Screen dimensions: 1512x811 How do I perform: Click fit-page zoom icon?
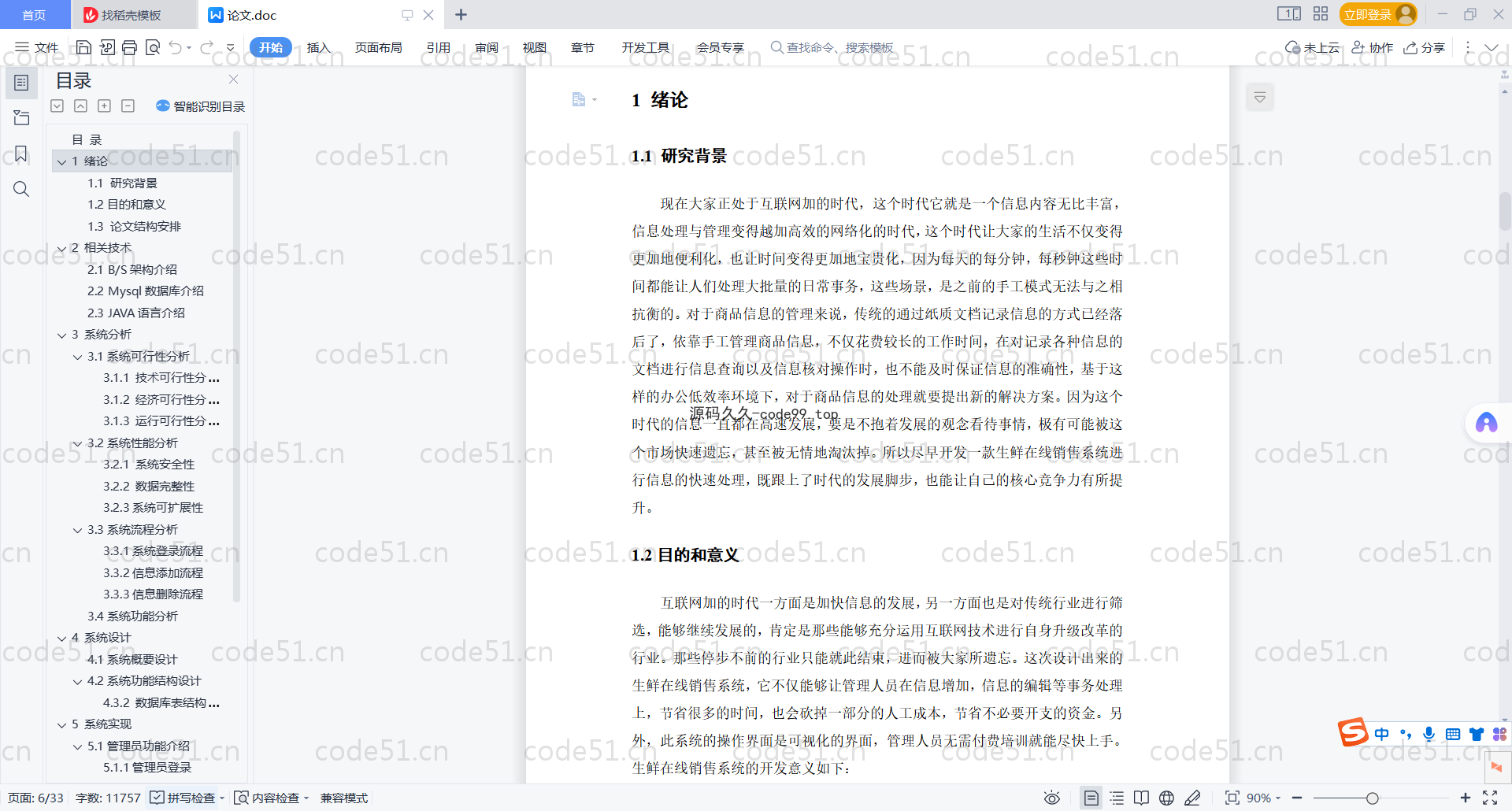pyautogui.click(x=1232, y=798)
